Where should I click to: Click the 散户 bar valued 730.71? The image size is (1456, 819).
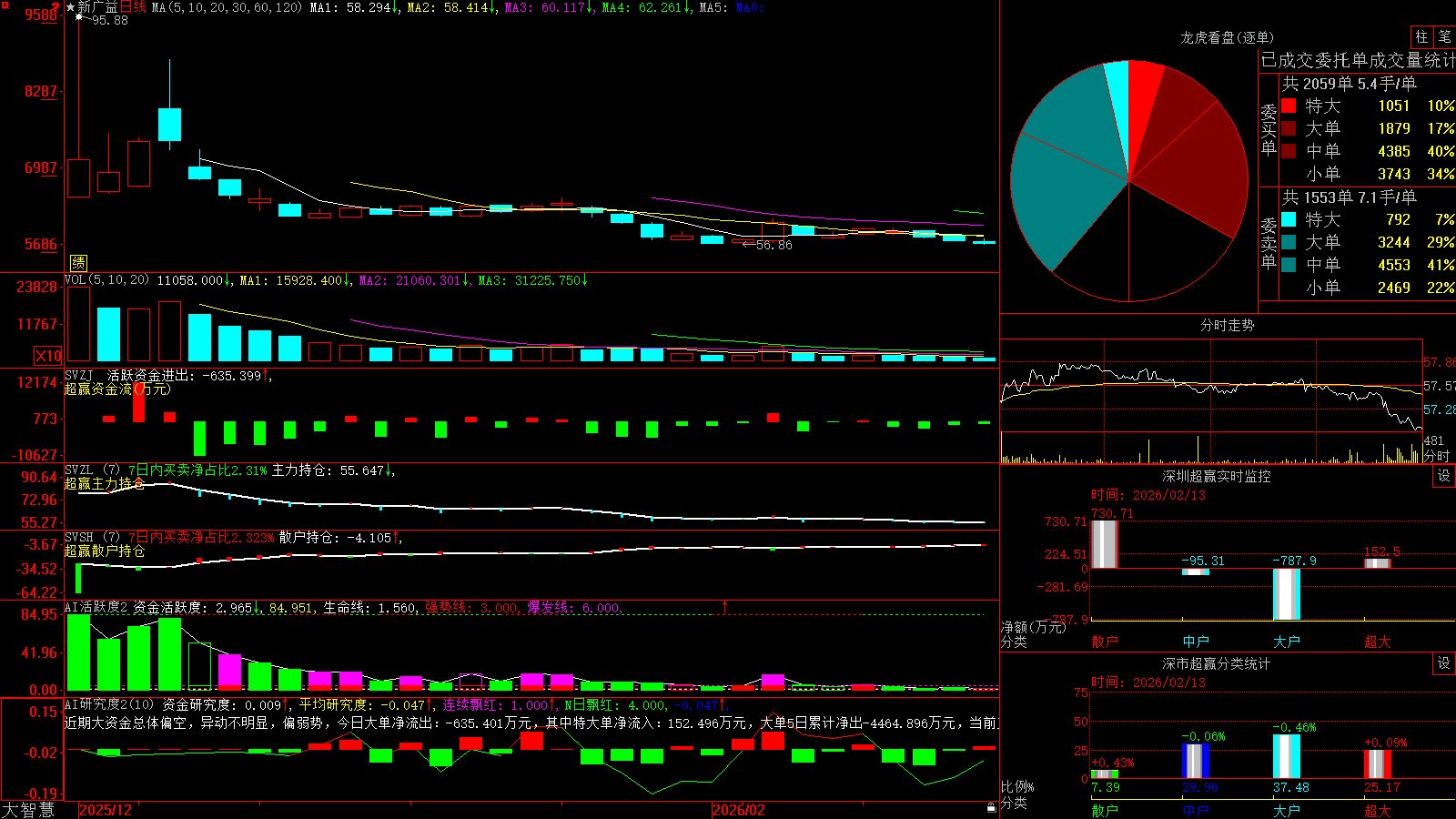pos(1104,544)
